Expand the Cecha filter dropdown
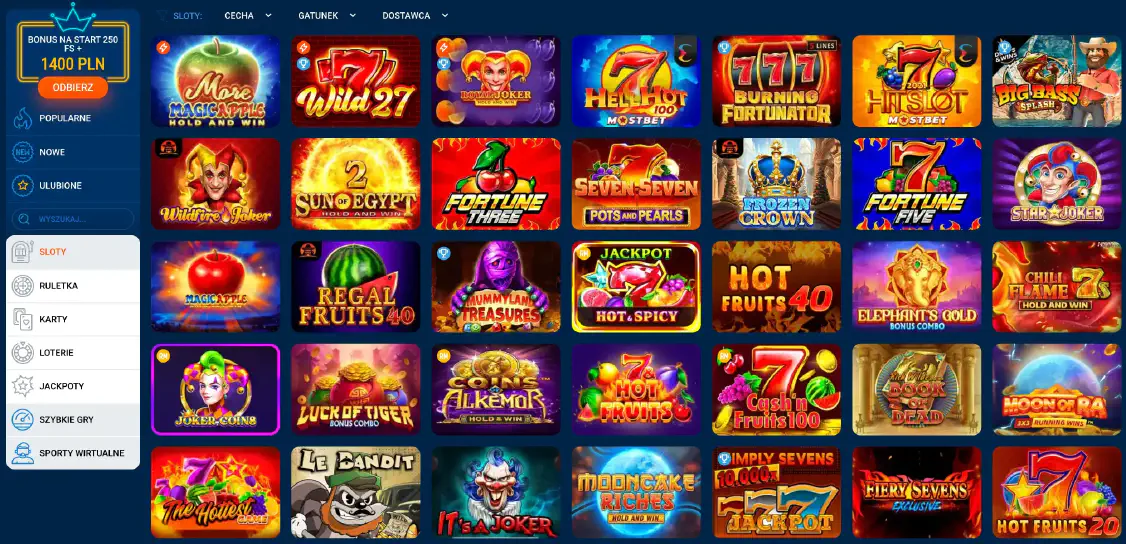The height and width of the screenshot is (544, 1126). [x=248, y=15]
